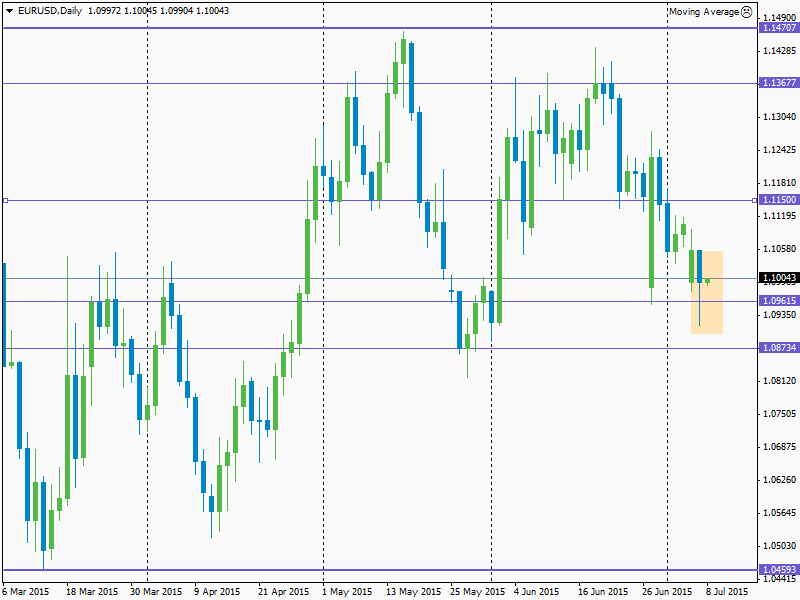Click the 1.10580 price scale value
This screenshot has width=800, height=600.
[x=780, y=249]
